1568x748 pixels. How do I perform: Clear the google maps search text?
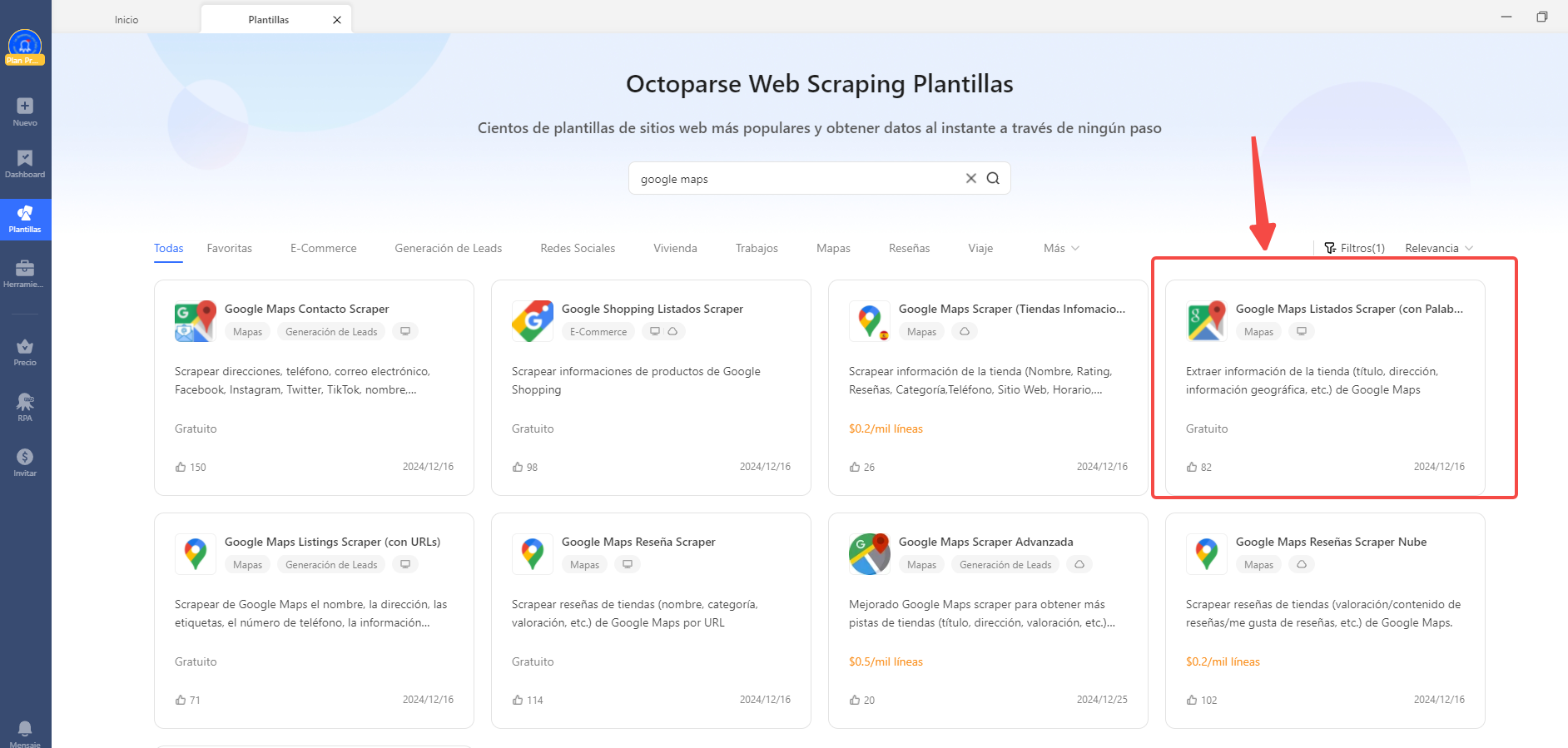tap(970, 178)
